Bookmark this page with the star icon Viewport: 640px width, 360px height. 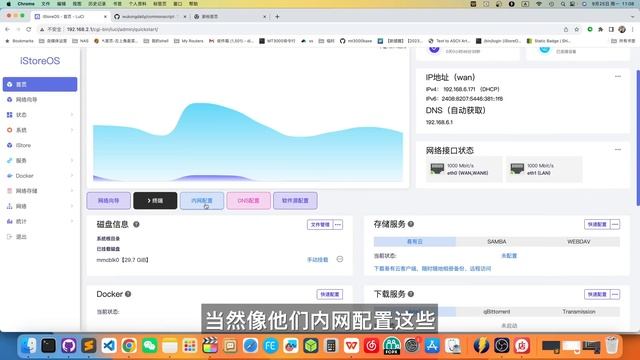[577, 29]
